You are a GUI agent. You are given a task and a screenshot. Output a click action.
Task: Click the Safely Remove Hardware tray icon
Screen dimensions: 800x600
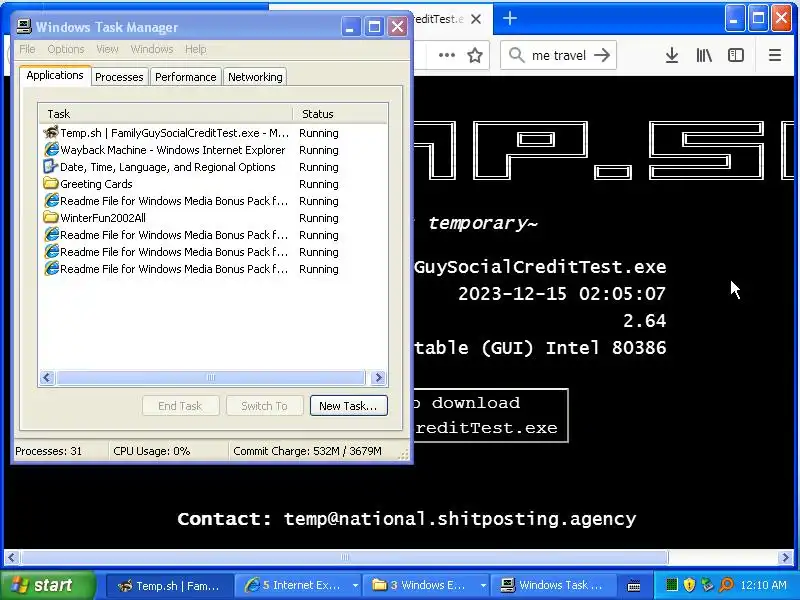pos(707,585)
